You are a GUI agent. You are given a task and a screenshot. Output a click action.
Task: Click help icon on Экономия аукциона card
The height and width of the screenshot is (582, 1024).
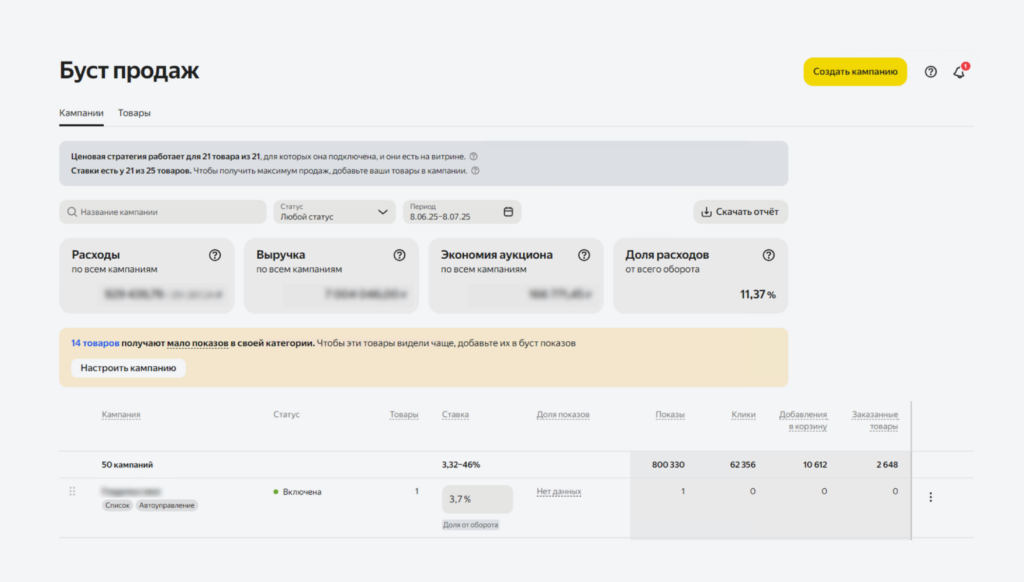pyautogui.click(x=584, y=255)
